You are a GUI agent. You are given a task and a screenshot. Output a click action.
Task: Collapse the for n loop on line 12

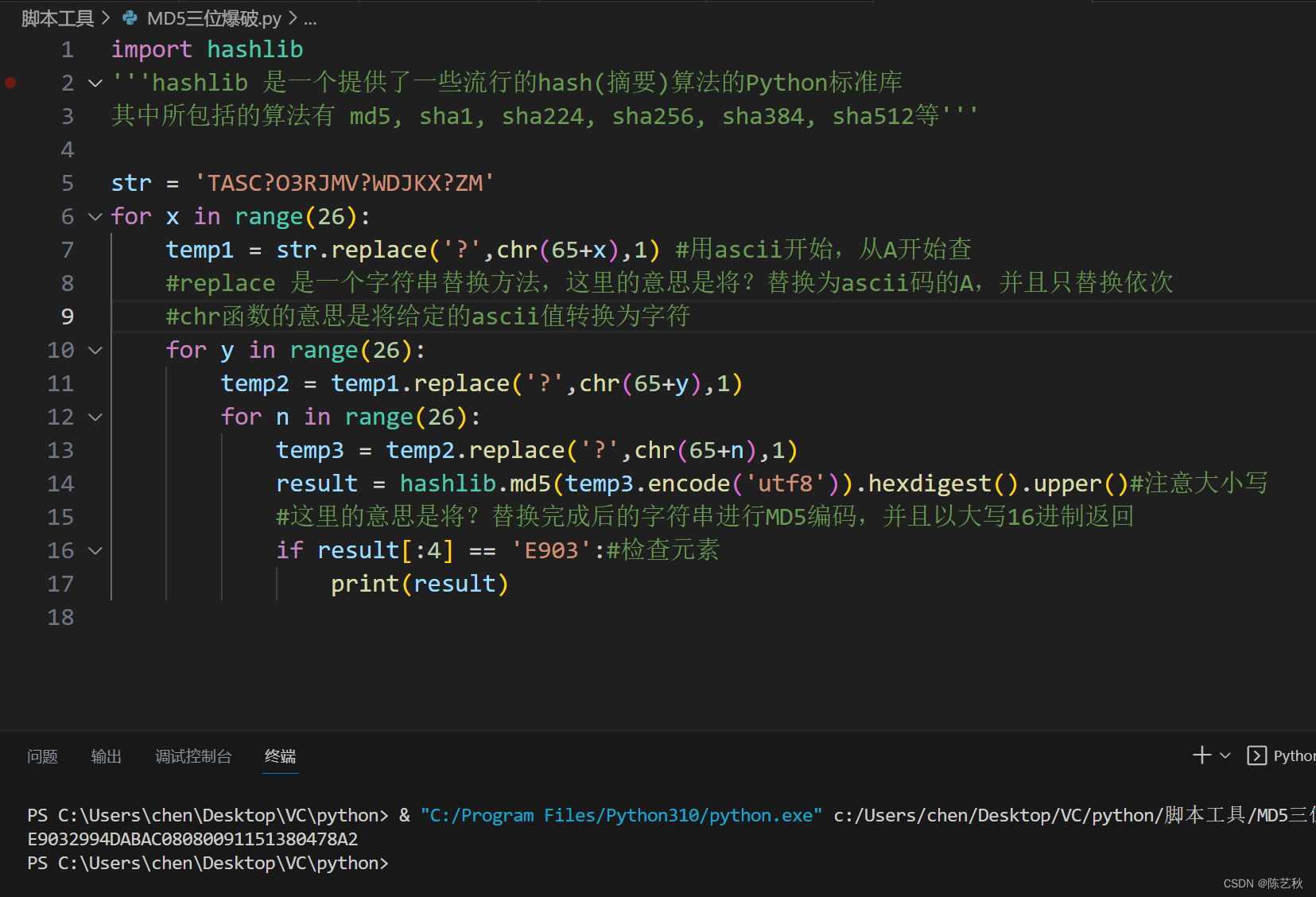(x=95, y=417)
